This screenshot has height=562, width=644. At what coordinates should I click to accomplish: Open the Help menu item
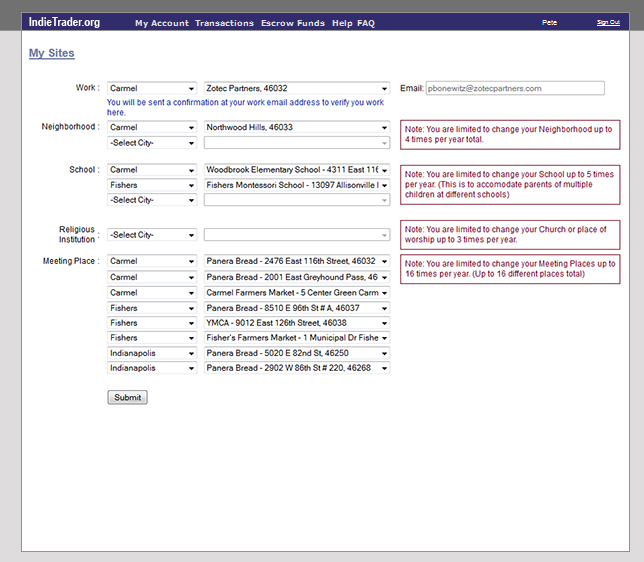(x=342, y=23)
